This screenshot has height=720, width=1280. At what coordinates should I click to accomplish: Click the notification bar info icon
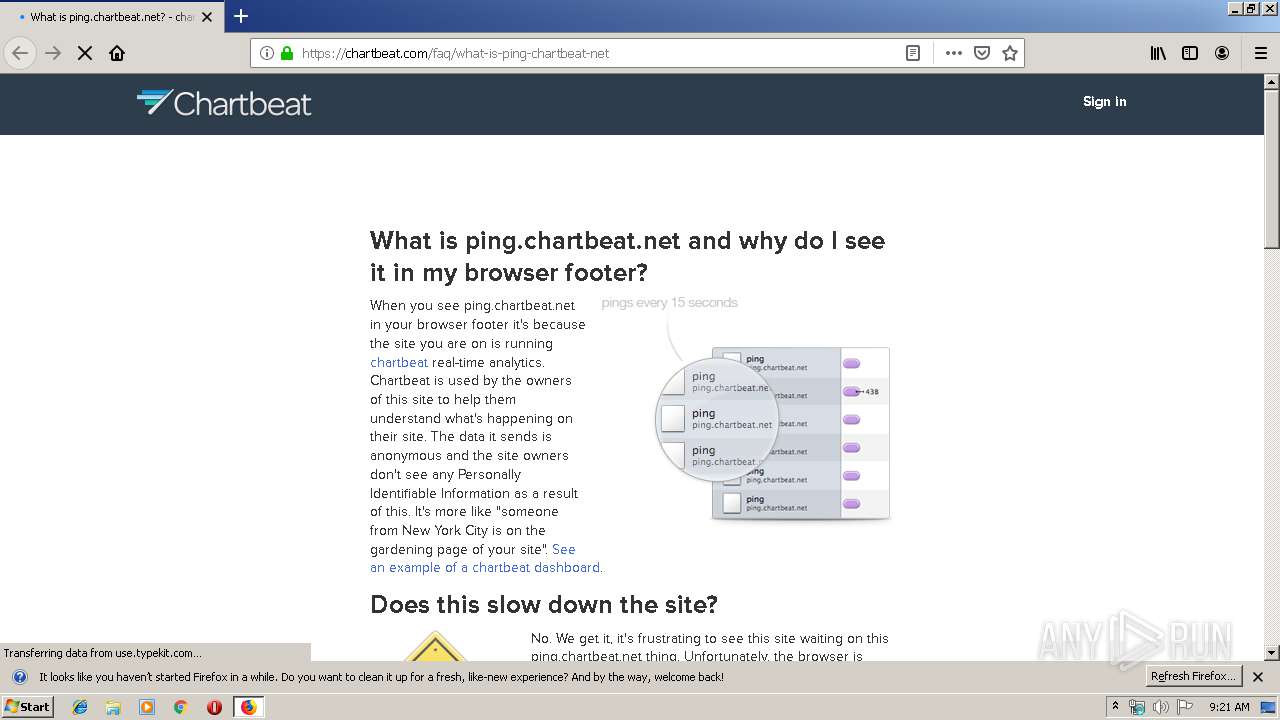click(19, 677)
